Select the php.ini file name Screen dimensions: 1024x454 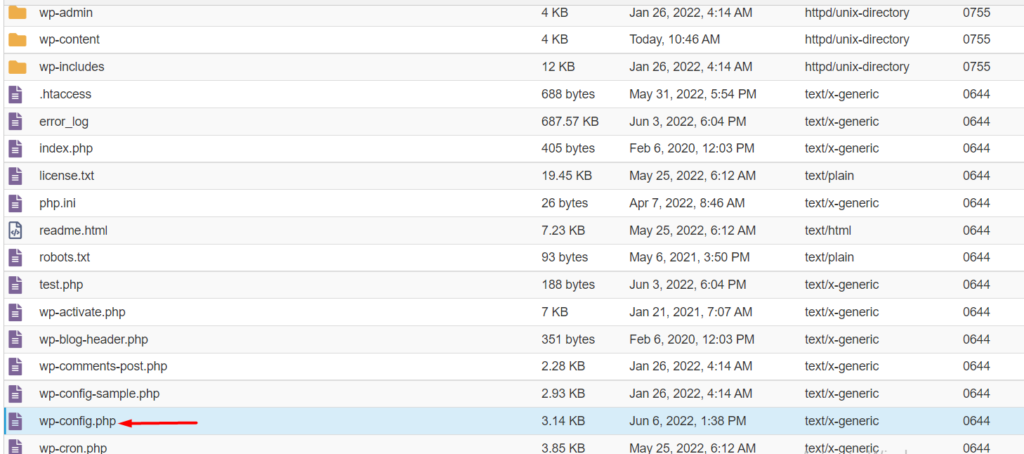pos(57,203)
